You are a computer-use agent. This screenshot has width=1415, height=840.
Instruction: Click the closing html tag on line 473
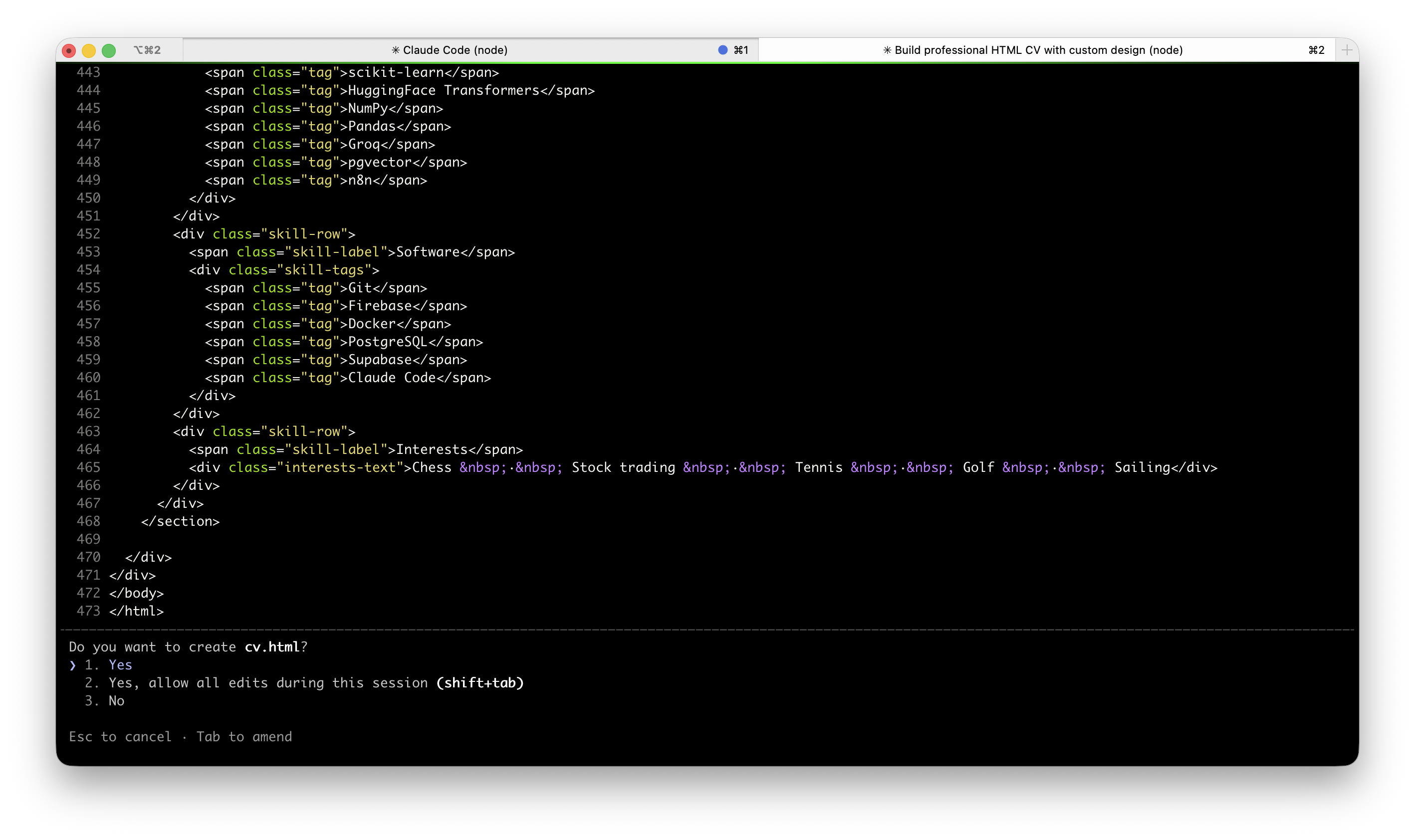(x=136, y=612)
